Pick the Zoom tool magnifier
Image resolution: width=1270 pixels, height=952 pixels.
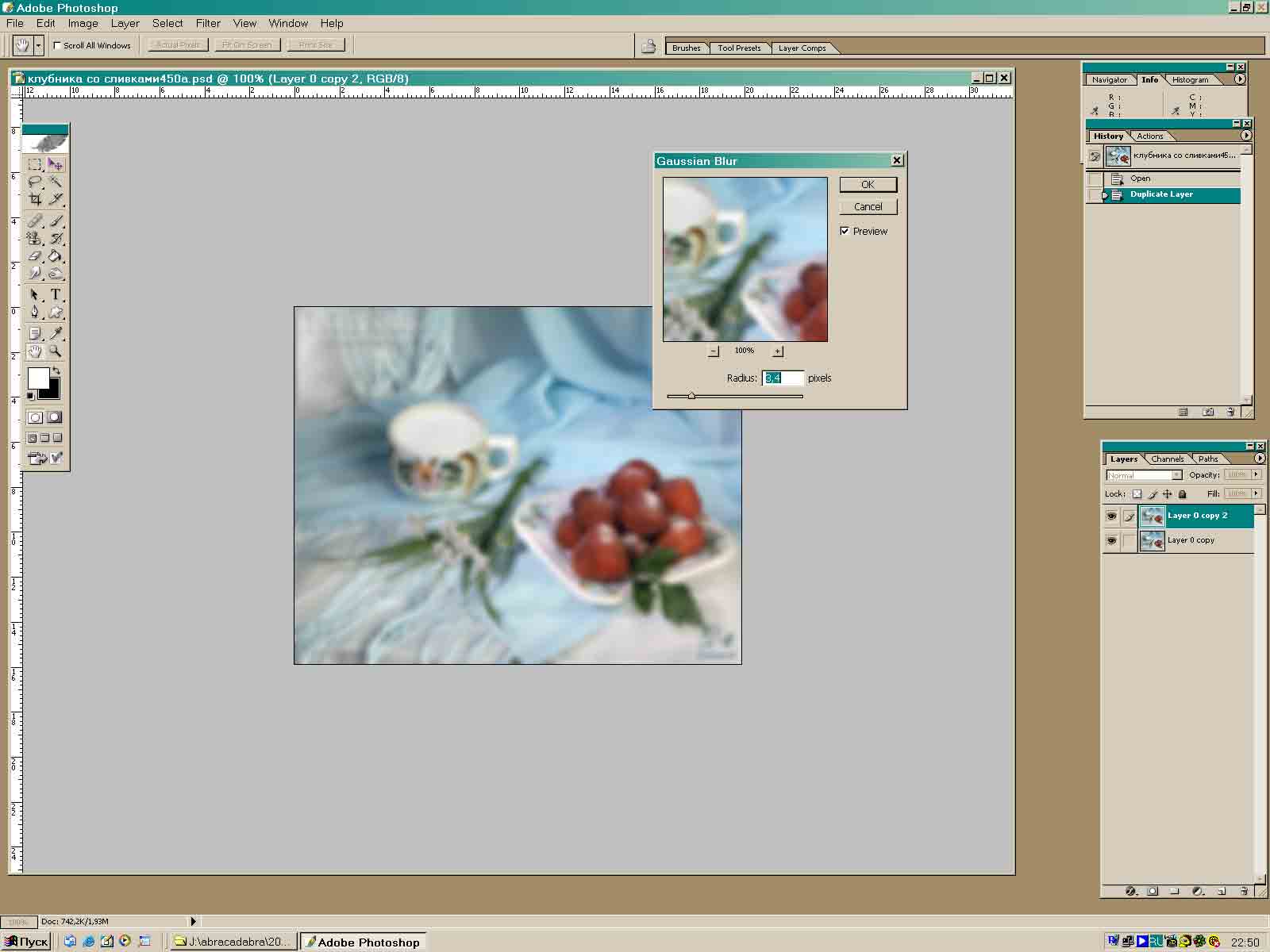coord(56,351)
